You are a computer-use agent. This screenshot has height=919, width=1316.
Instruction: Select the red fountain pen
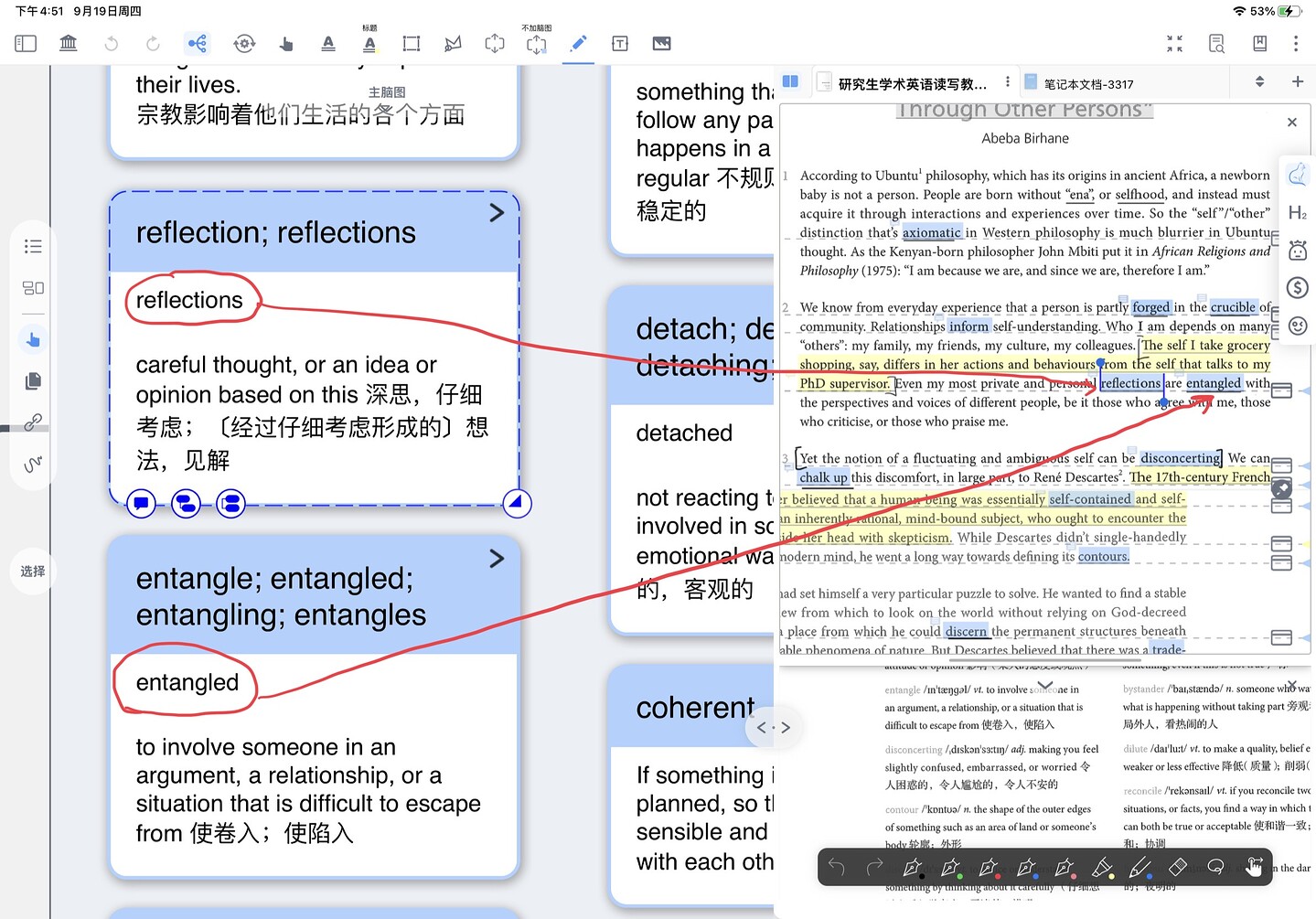tap(989, 867)
